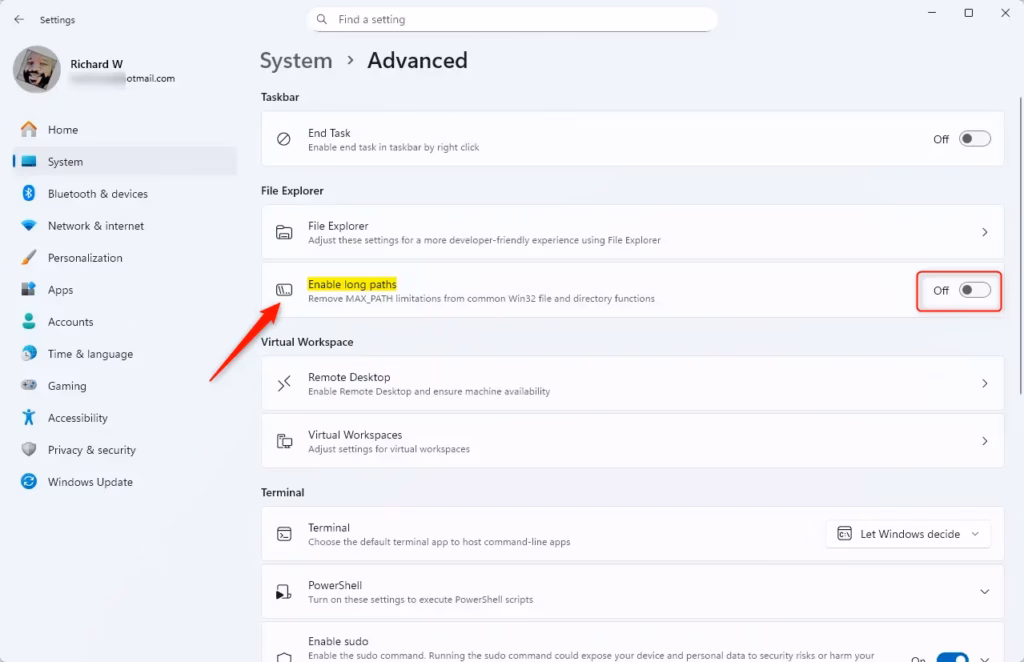Expand the PowerShell settings section
The image size is (1024, 662).
click(984, 591)
